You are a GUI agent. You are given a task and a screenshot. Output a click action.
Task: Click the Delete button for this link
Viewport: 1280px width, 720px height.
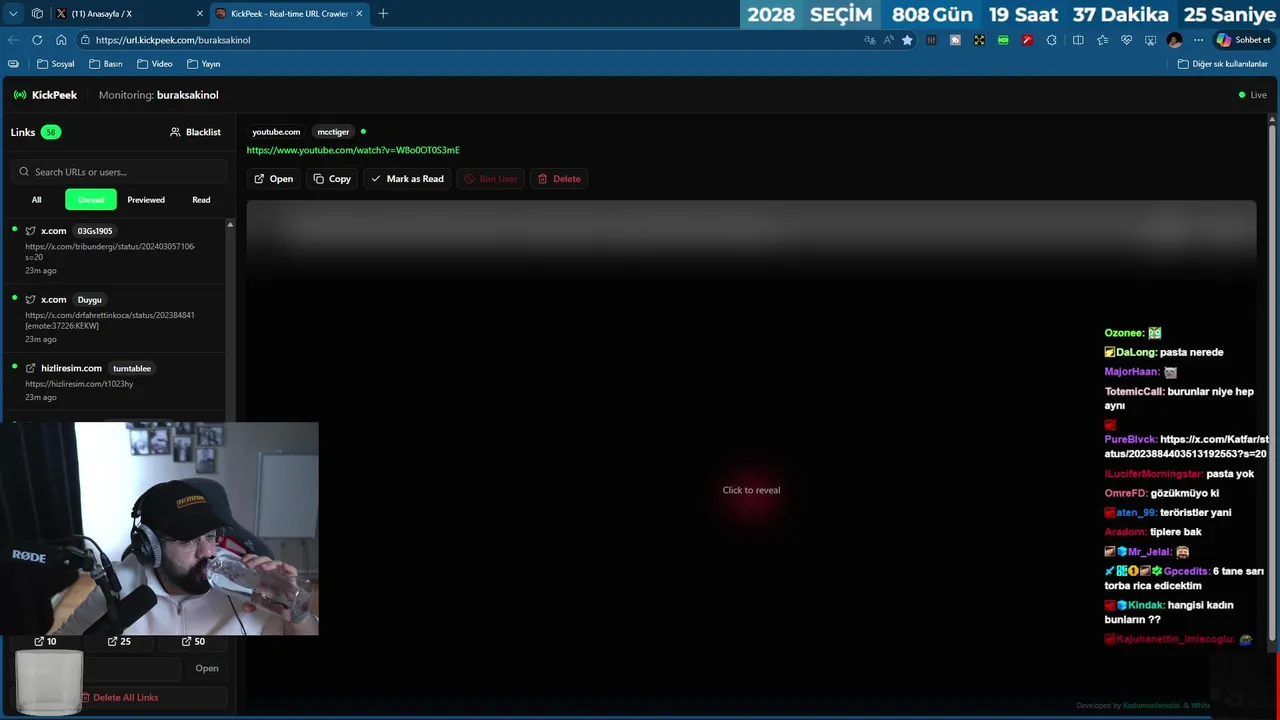tap(559, 179)
